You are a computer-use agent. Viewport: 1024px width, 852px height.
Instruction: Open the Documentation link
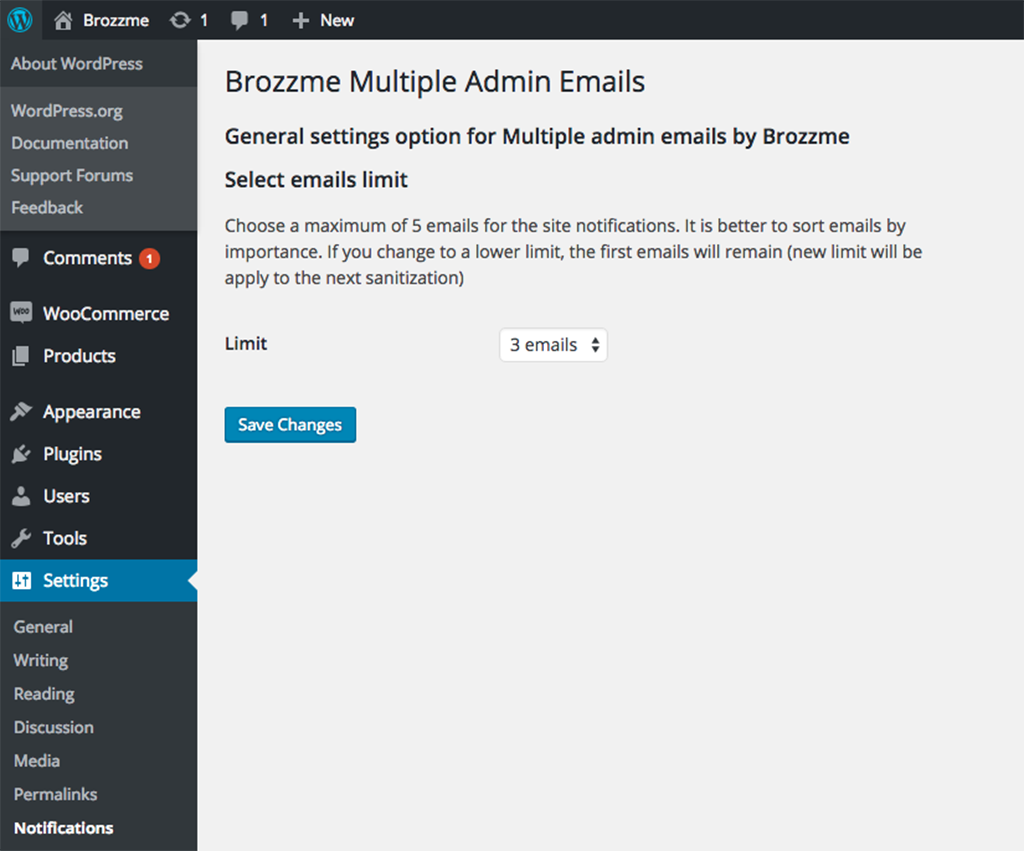[x=69, y=143]
